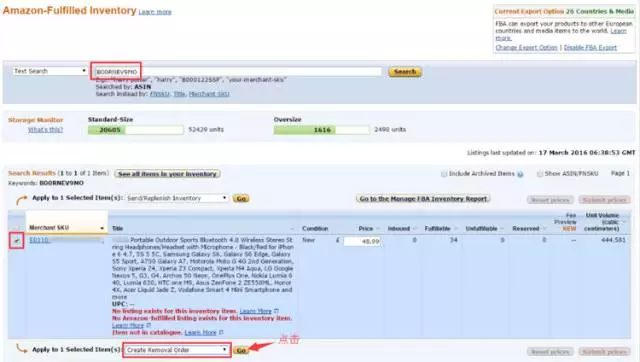This screenshot has height=362, width=640.
Task: Click the Inbound column header label
Action: 399,229
